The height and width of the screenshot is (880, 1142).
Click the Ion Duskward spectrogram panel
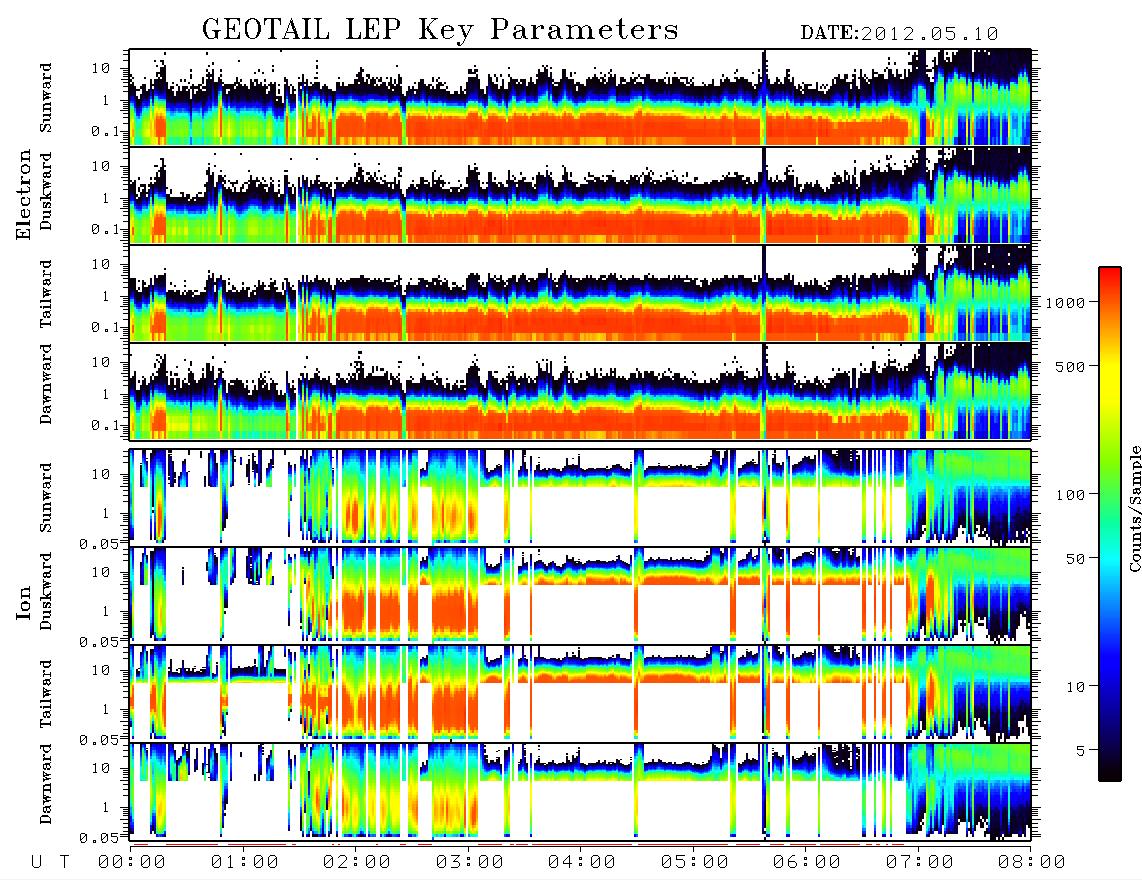click(580, 595)
